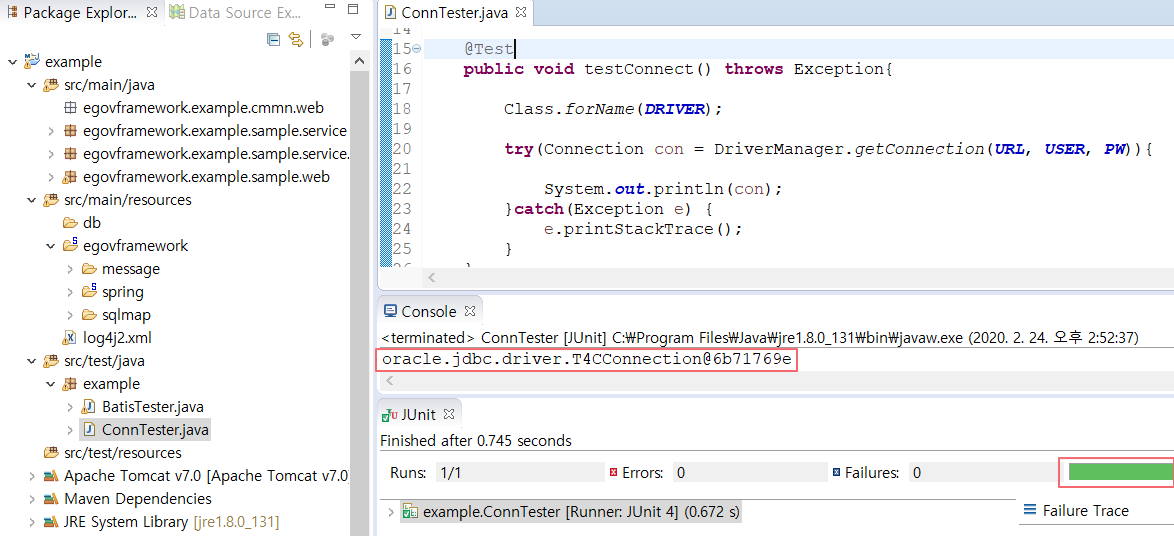Click the Failures count field
This screenshot has width=1174, height=536.
[x=982, y=472]
